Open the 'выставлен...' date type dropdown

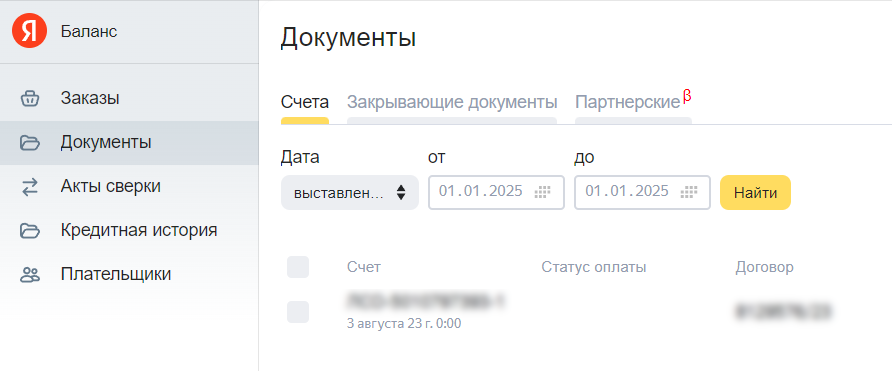point(350,192)
